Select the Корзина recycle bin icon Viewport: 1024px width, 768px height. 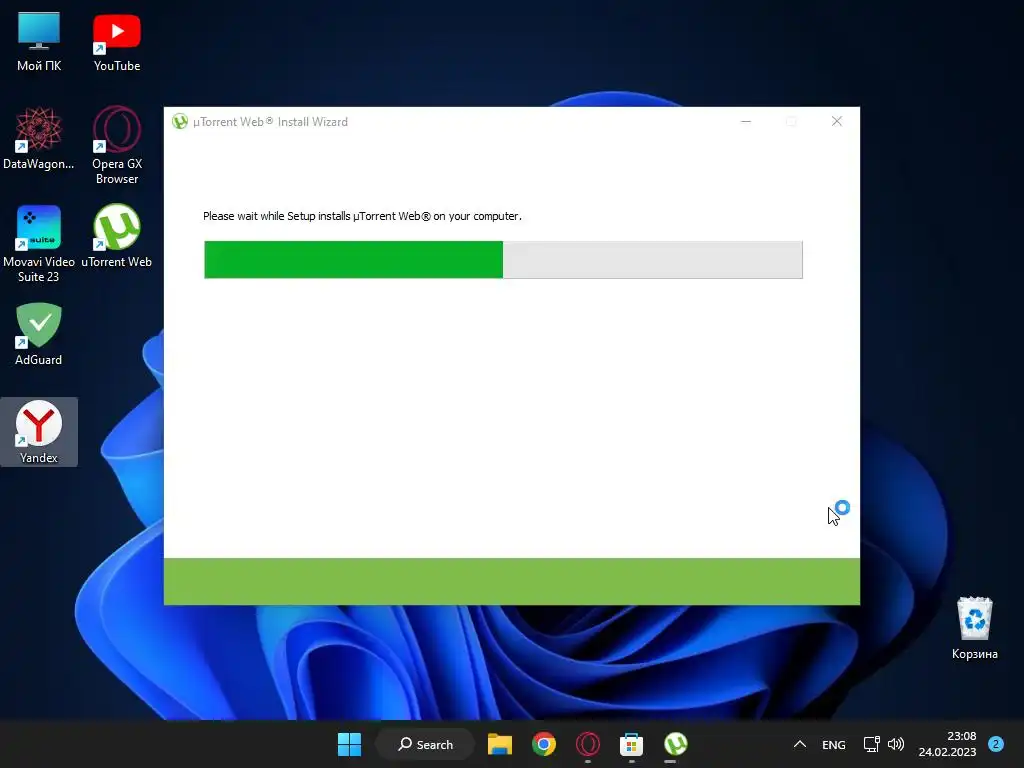point(974,628)
